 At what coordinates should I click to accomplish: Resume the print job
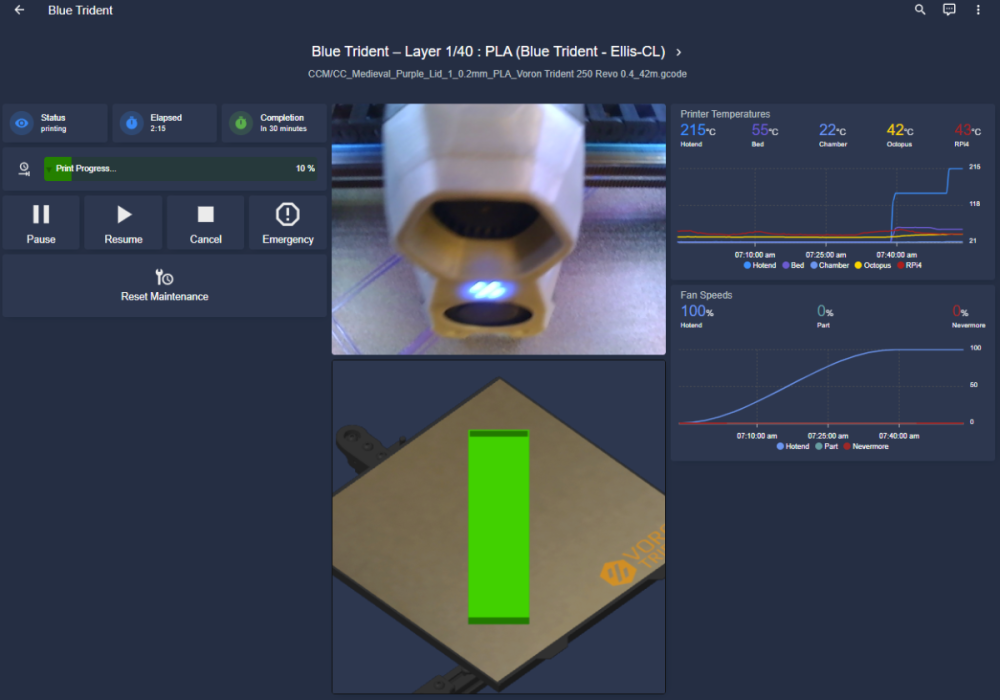tap(124, 222)
